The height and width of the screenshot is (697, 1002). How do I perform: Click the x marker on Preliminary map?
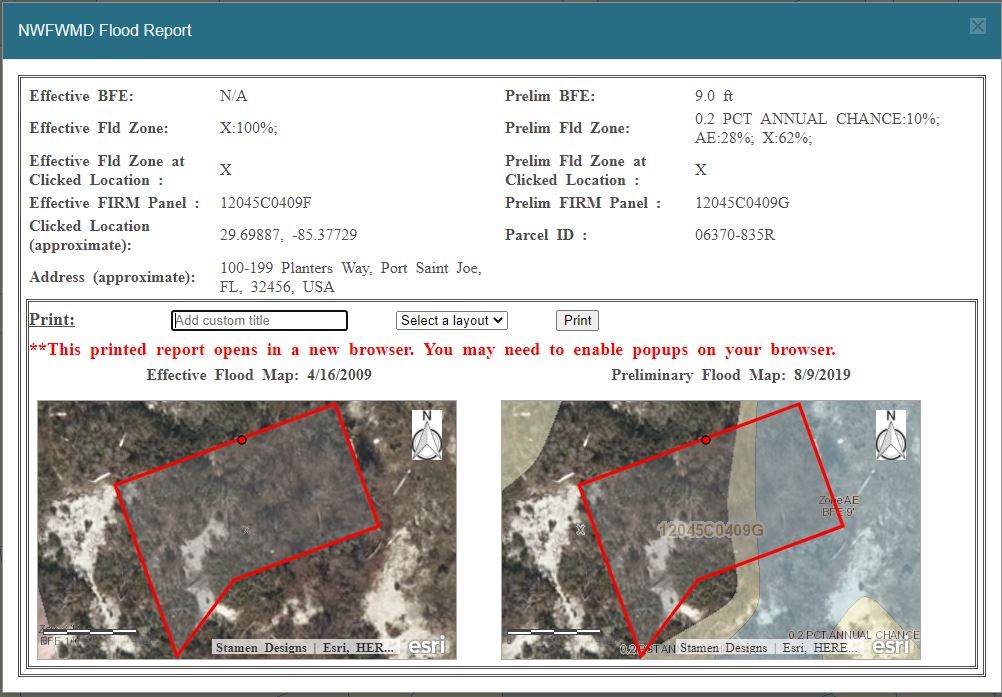(581, 530)
